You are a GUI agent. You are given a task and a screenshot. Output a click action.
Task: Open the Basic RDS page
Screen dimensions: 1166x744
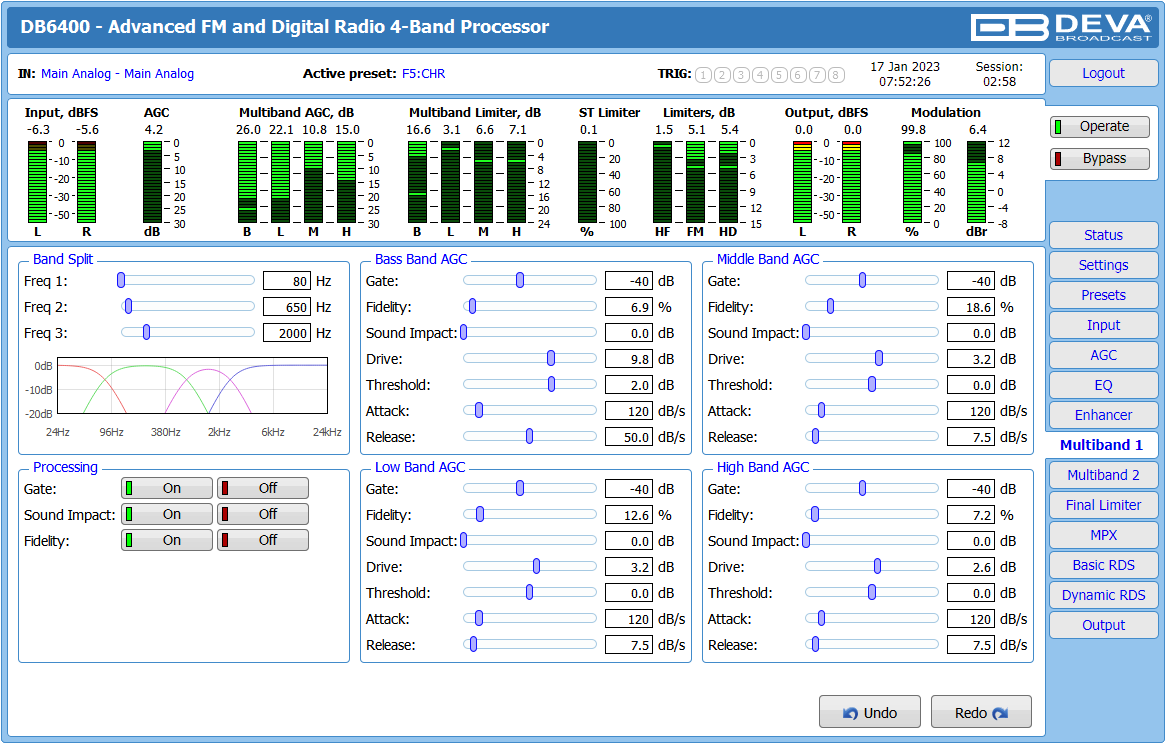click(x=1104, y=565)
